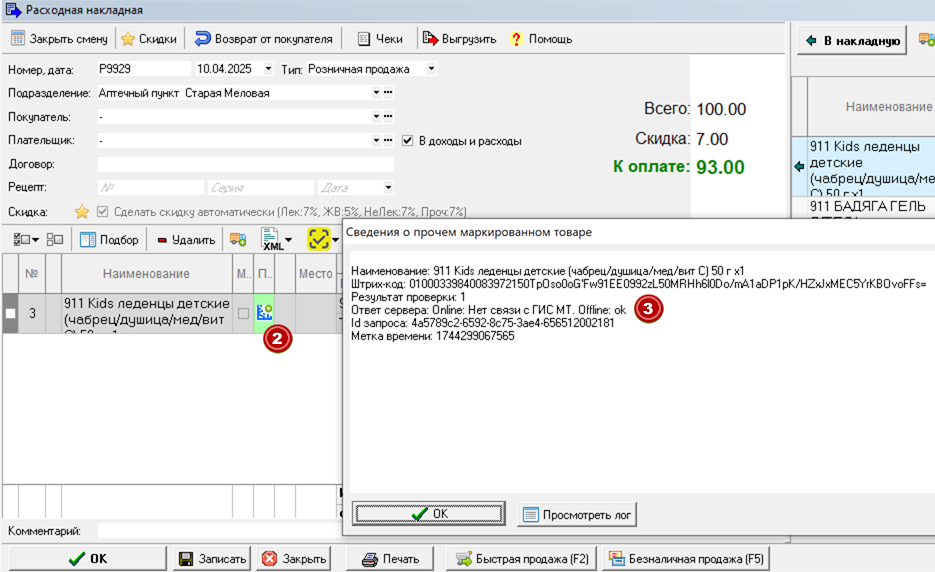Click the Наименование column header in items table
Image resolution: width=935 pixels, height=572 pixels.
point(147,274)
